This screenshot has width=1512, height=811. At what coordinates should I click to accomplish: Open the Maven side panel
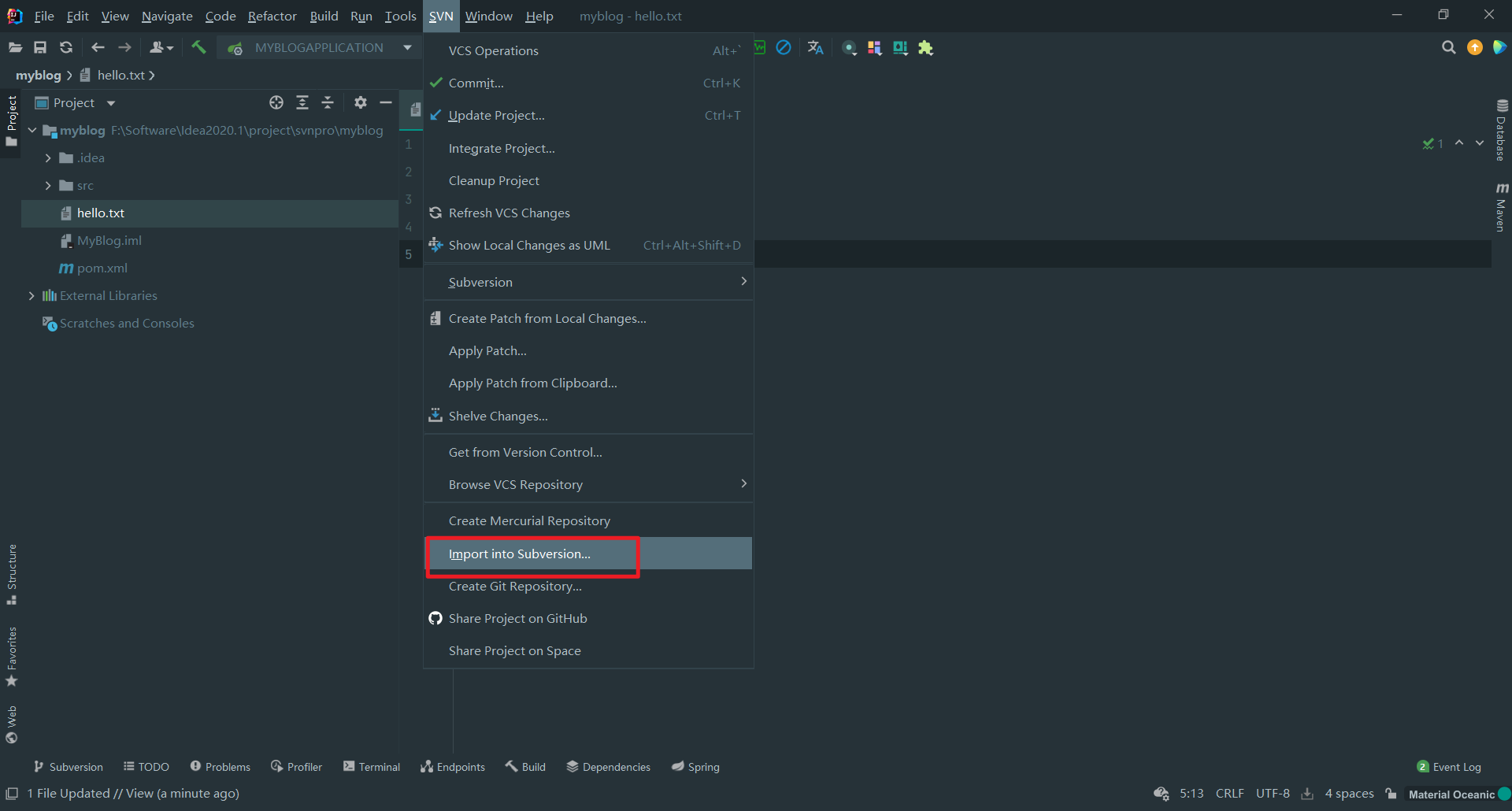pyautogui.click(x=1502, y=207)
